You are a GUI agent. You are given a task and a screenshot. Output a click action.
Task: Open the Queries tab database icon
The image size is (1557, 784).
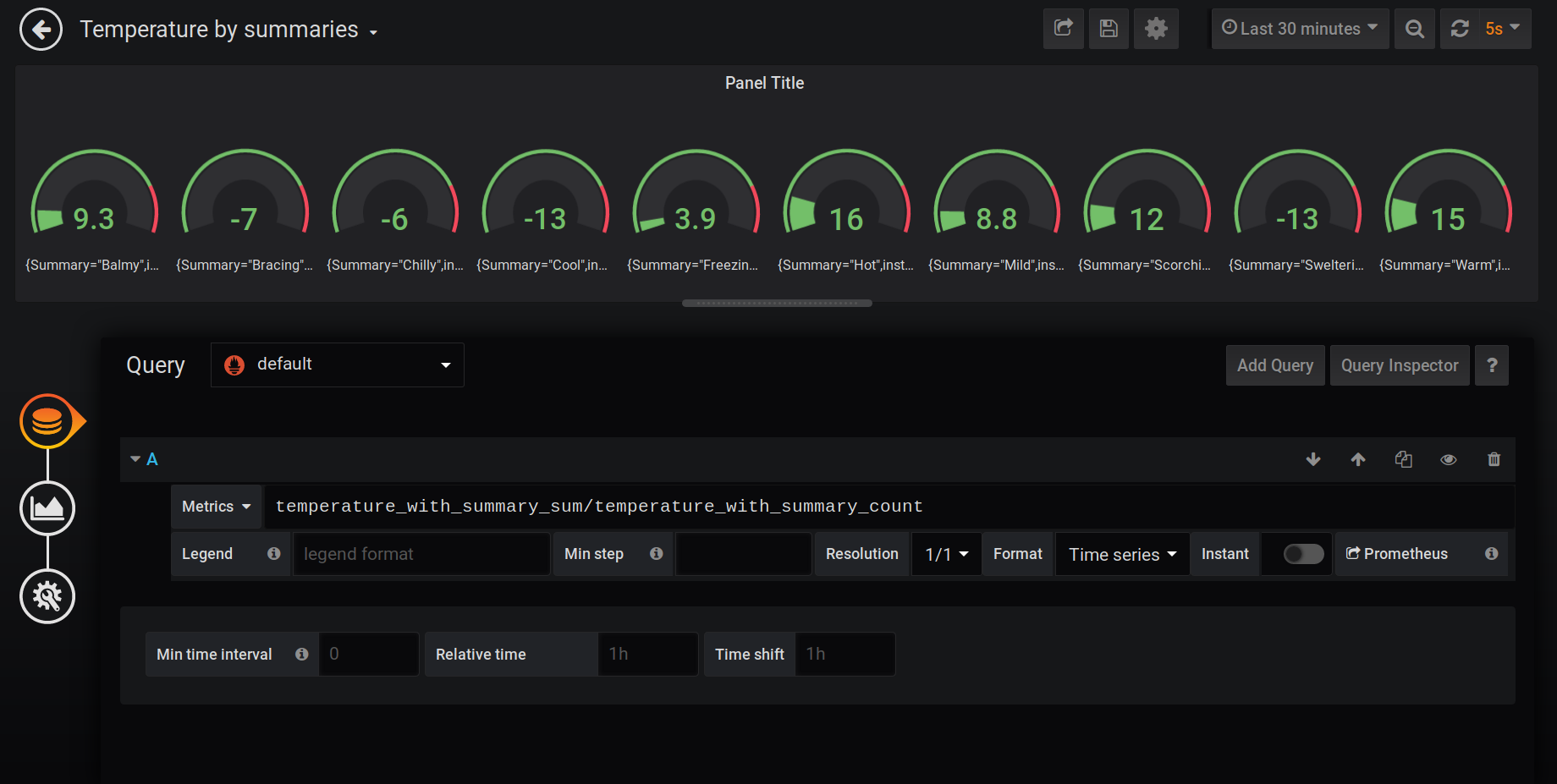[47, 421]
